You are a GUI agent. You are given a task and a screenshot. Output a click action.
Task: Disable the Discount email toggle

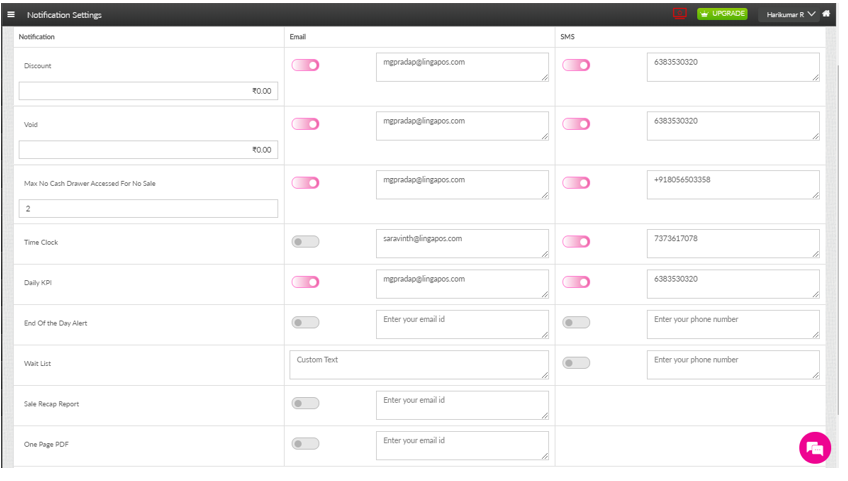(x=305, y=65)
